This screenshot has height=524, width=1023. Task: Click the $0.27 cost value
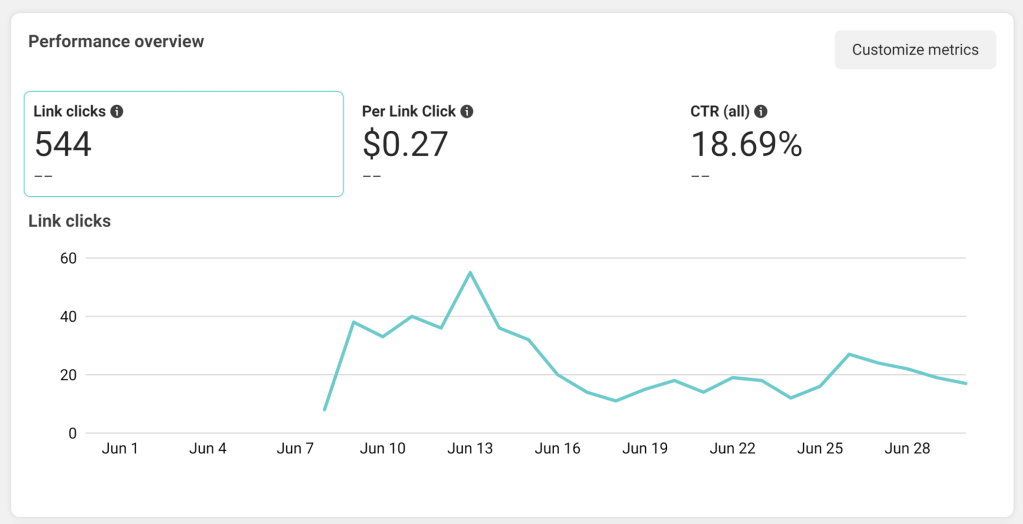click(405, 145)
